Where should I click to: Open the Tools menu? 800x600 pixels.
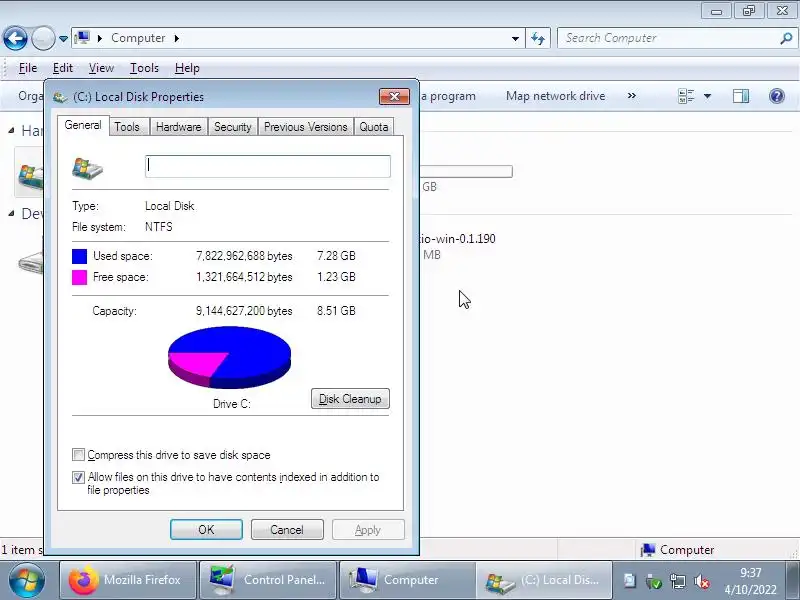[x=144, y=68]
